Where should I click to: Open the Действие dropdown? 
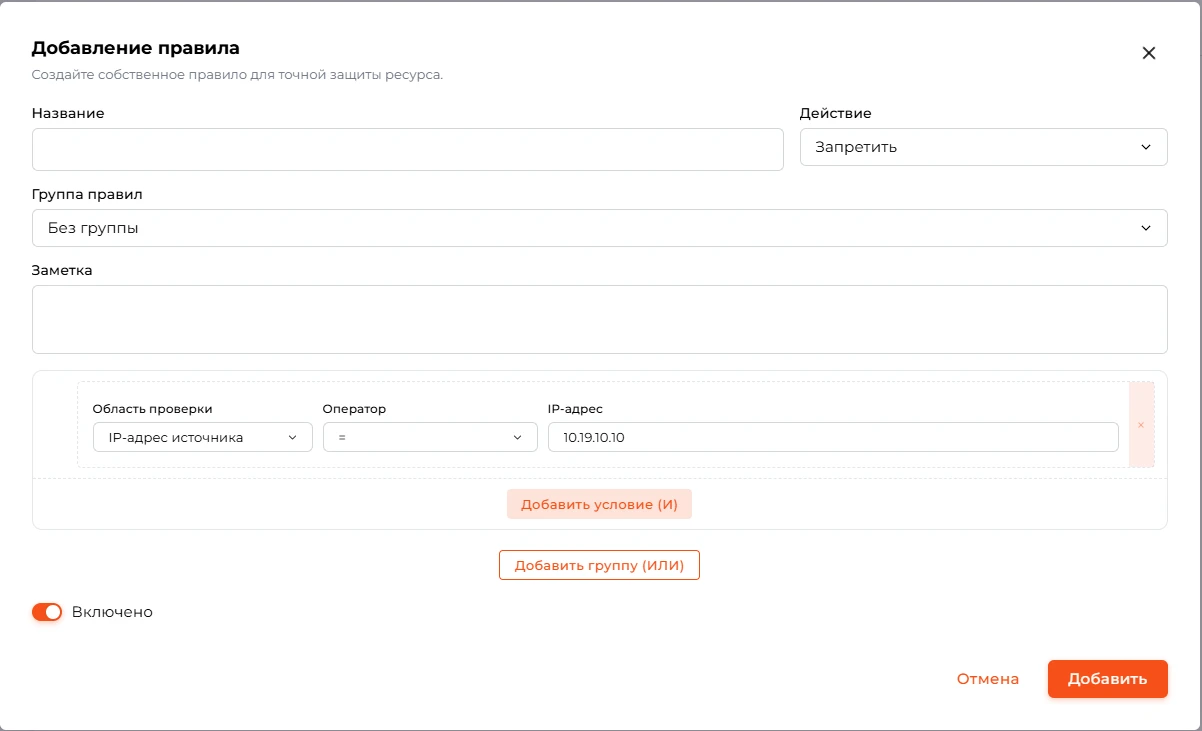pos(983,147)
